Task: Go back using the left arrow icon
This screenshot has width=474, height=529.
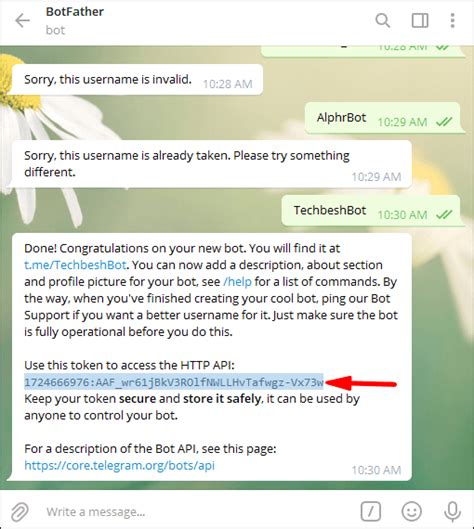Action: pyautogui.click(x=23, y=21)
